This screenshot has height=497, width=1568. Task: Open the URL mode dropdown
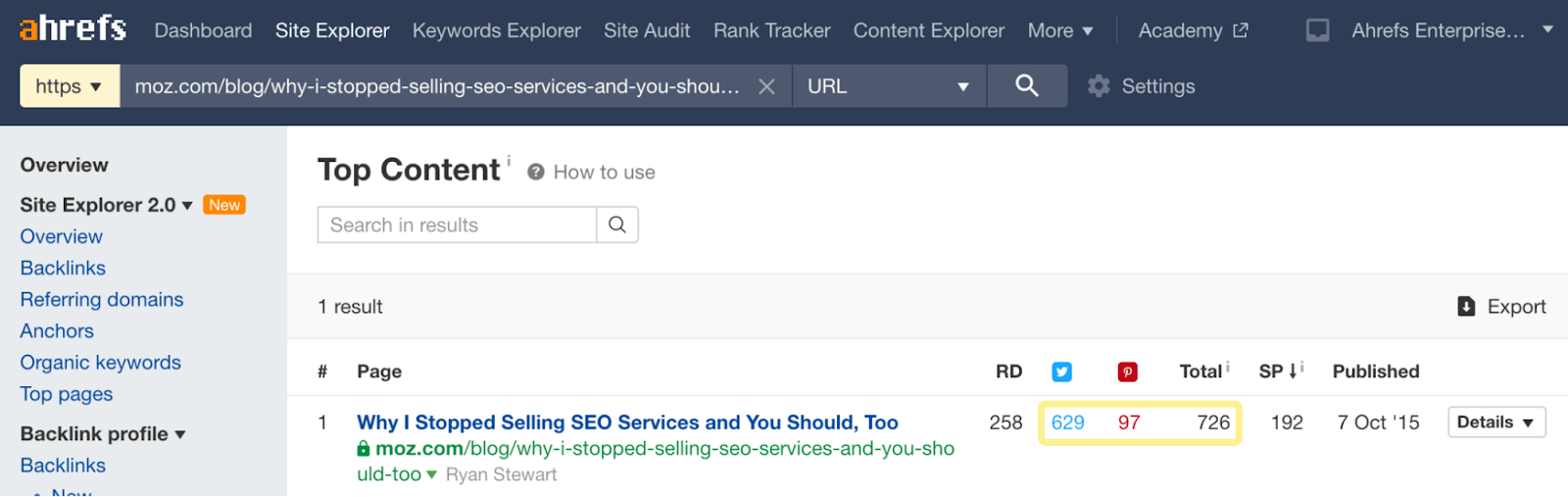click(x=888, y=86)
